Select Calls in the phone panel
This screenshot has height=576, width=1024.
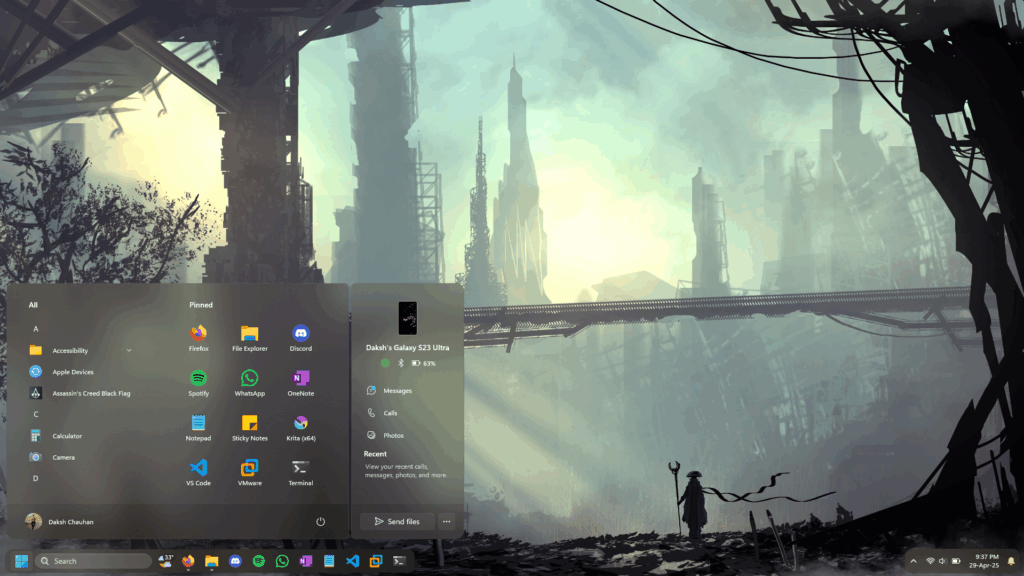coord(390,413)
